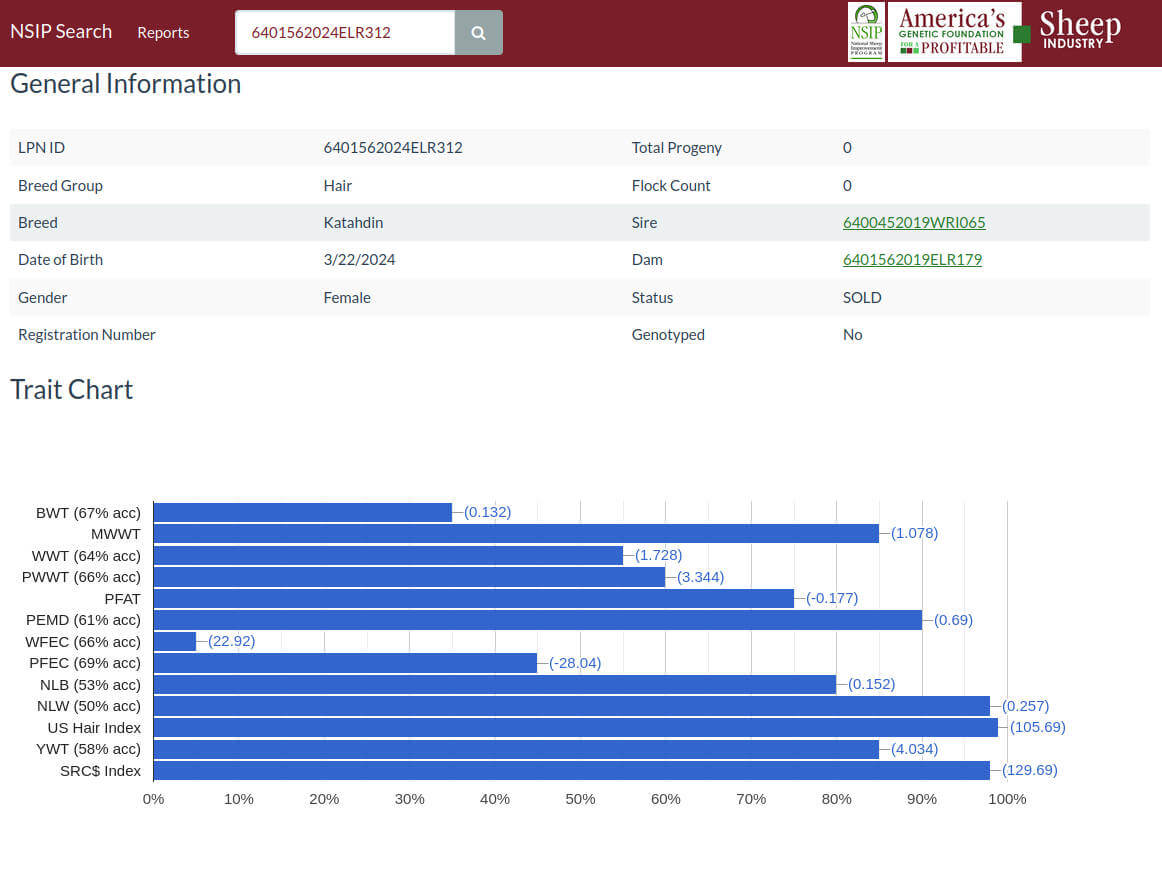Click the PFAT chart bar
The width and height of the screenshot is (1162, 880).
click(474, 598)
